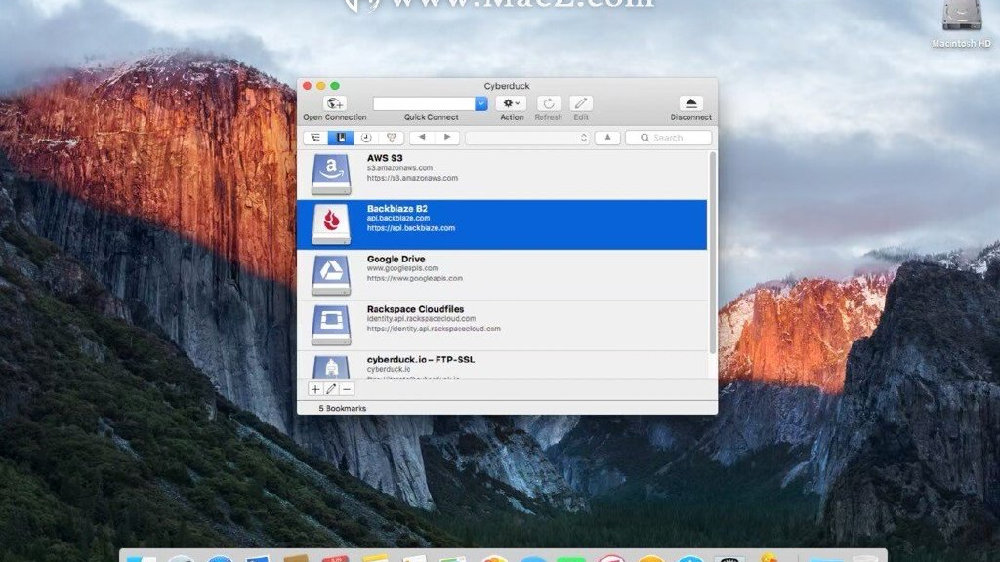Click the '5 Bookmarks' status text

[x=342, y=408]
